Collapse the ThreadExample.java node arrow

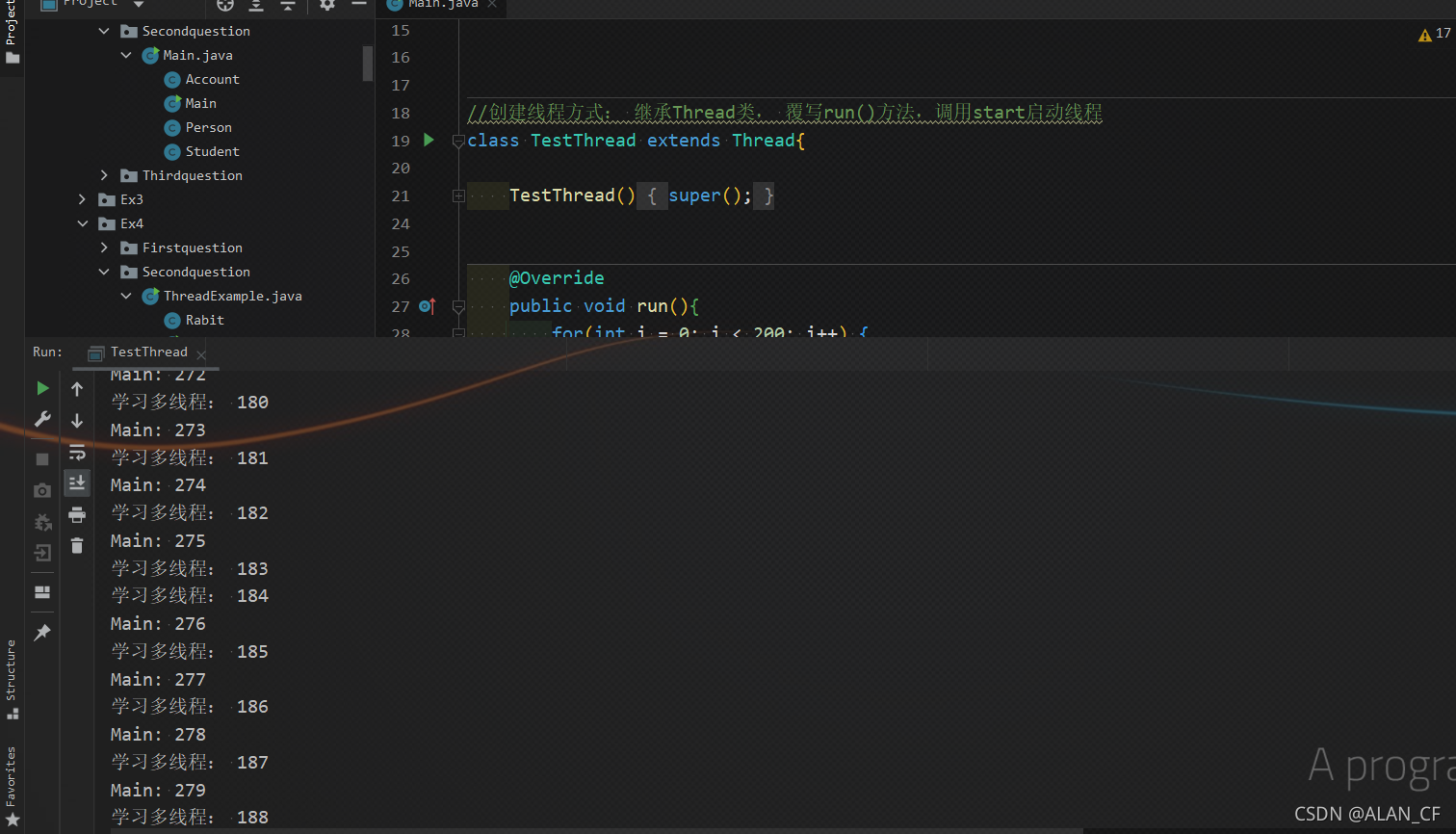point(126,296)
